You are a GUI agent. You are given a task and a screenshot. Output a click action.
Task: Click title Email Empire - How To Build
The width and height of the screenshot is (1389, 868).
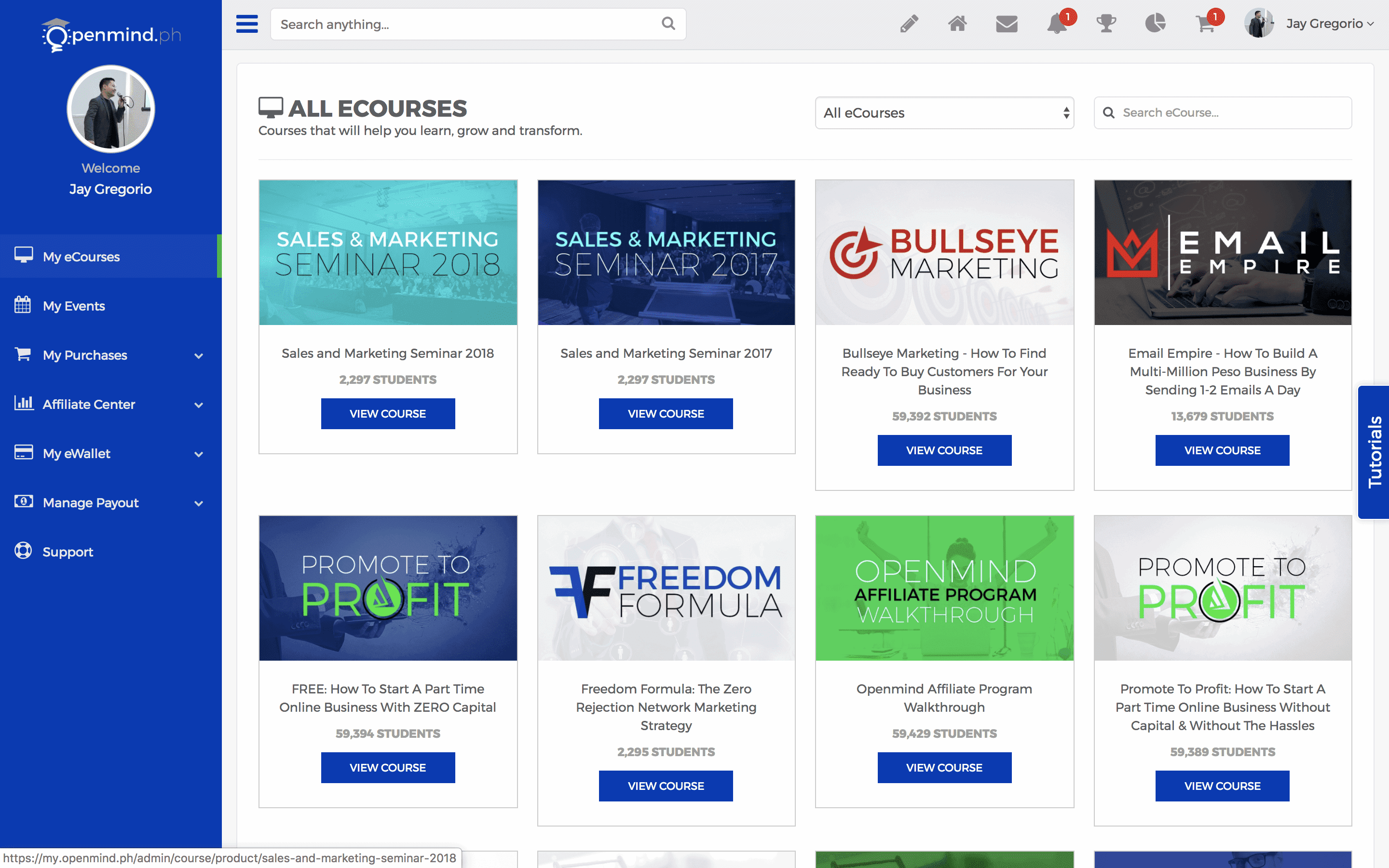click(x=1223, y=371)
